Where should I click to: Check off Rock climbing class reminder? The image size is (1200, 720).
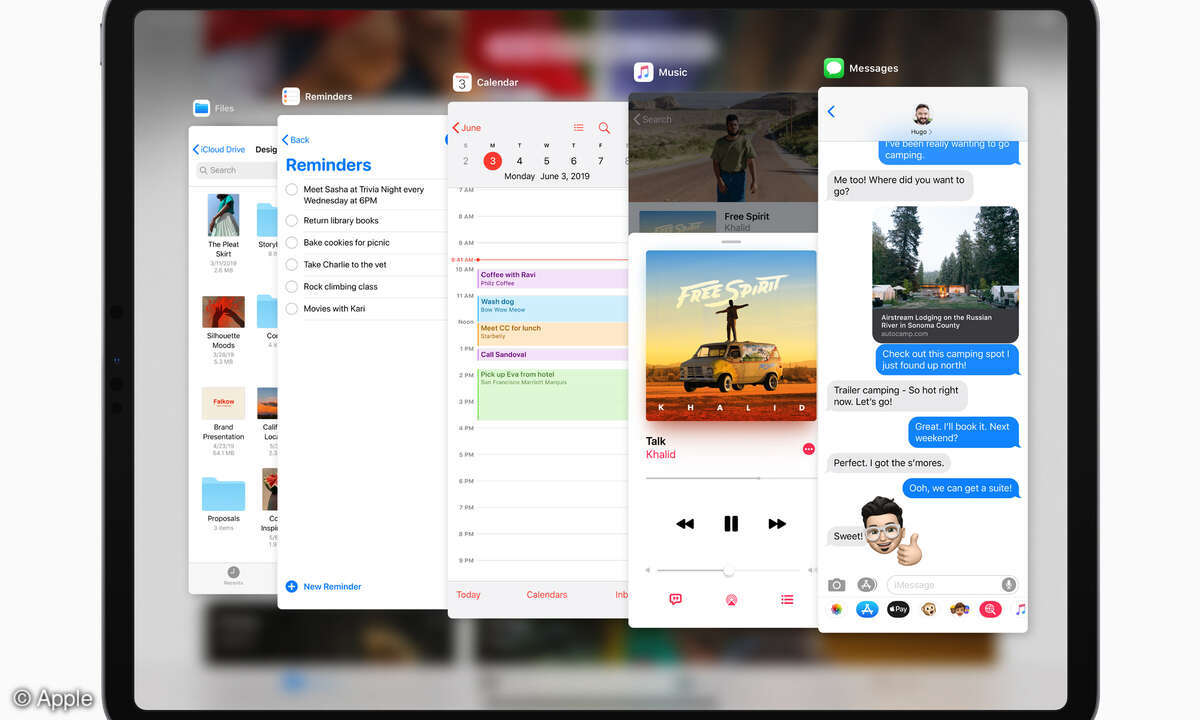click(292, 287)
